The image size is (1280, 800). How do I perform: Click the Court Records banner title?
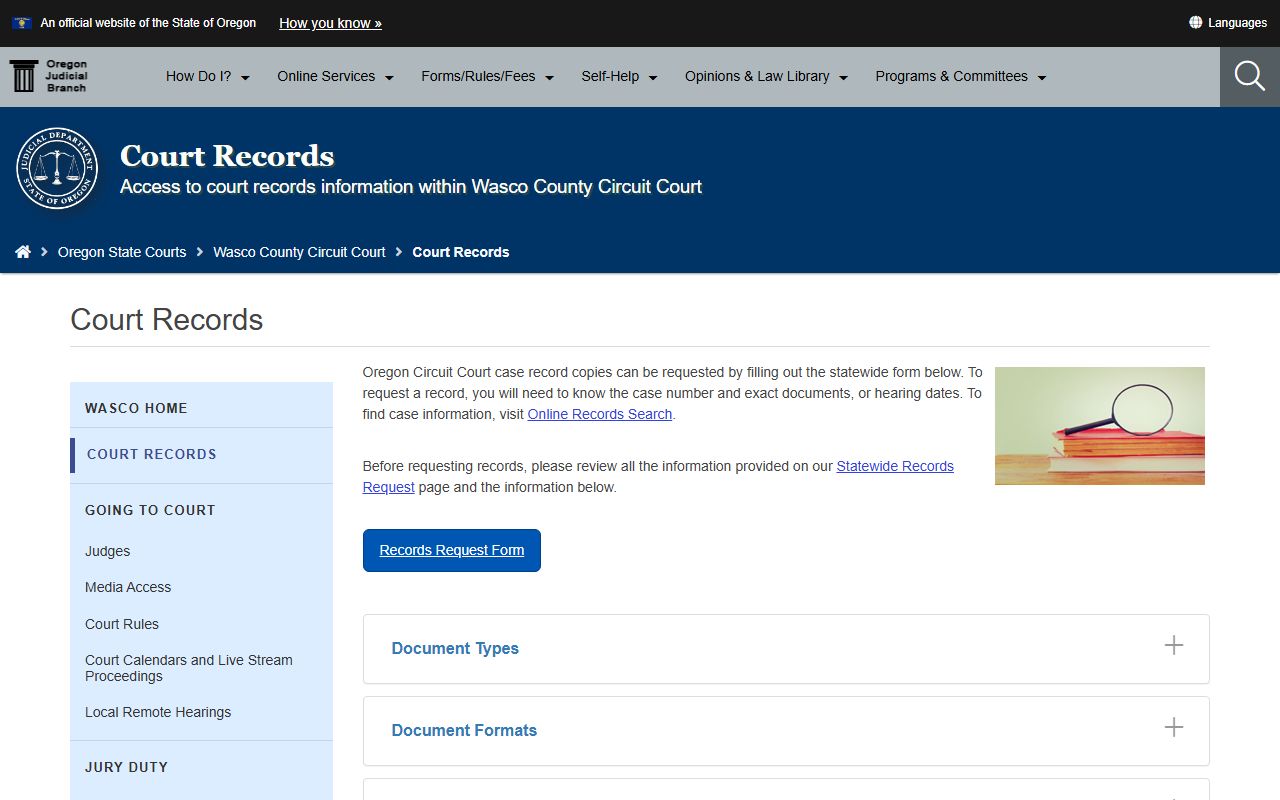227,156
